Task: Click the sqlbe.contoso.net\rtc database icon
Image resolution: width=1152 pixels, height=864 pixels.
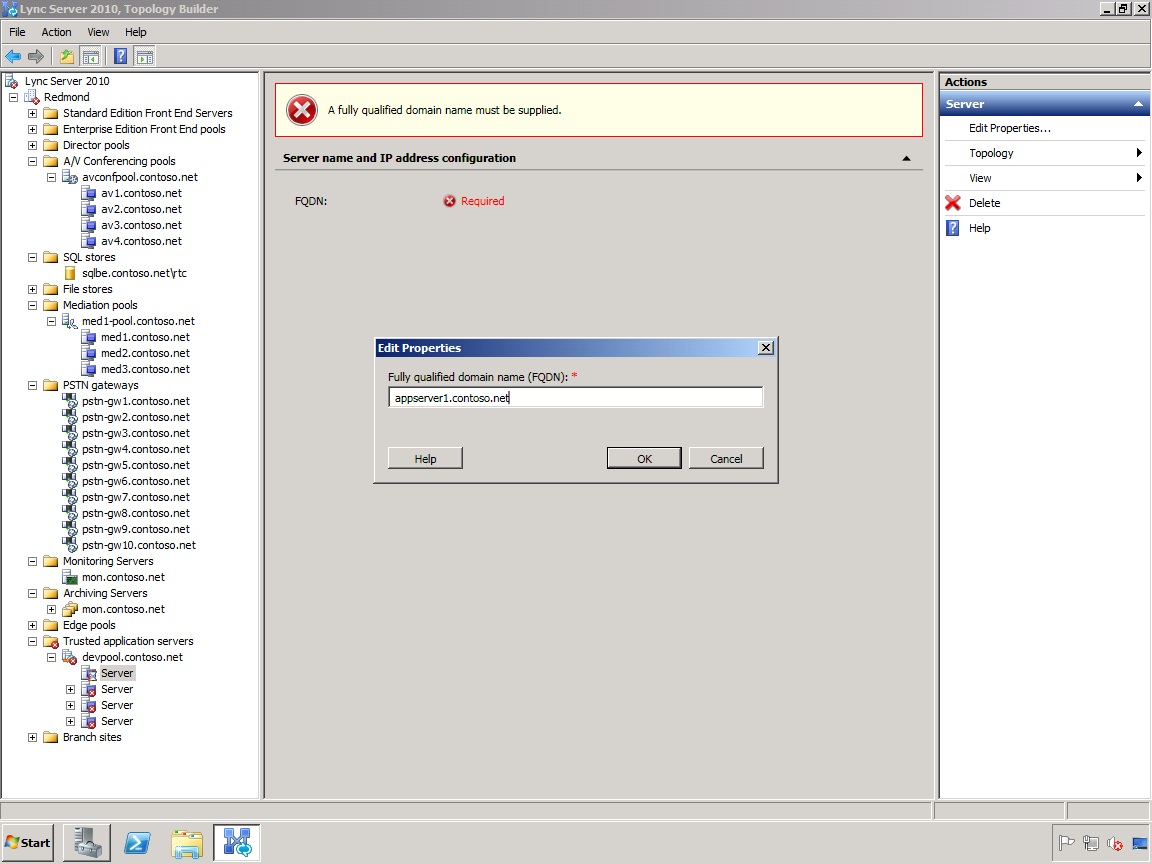Action: [70, 273]
